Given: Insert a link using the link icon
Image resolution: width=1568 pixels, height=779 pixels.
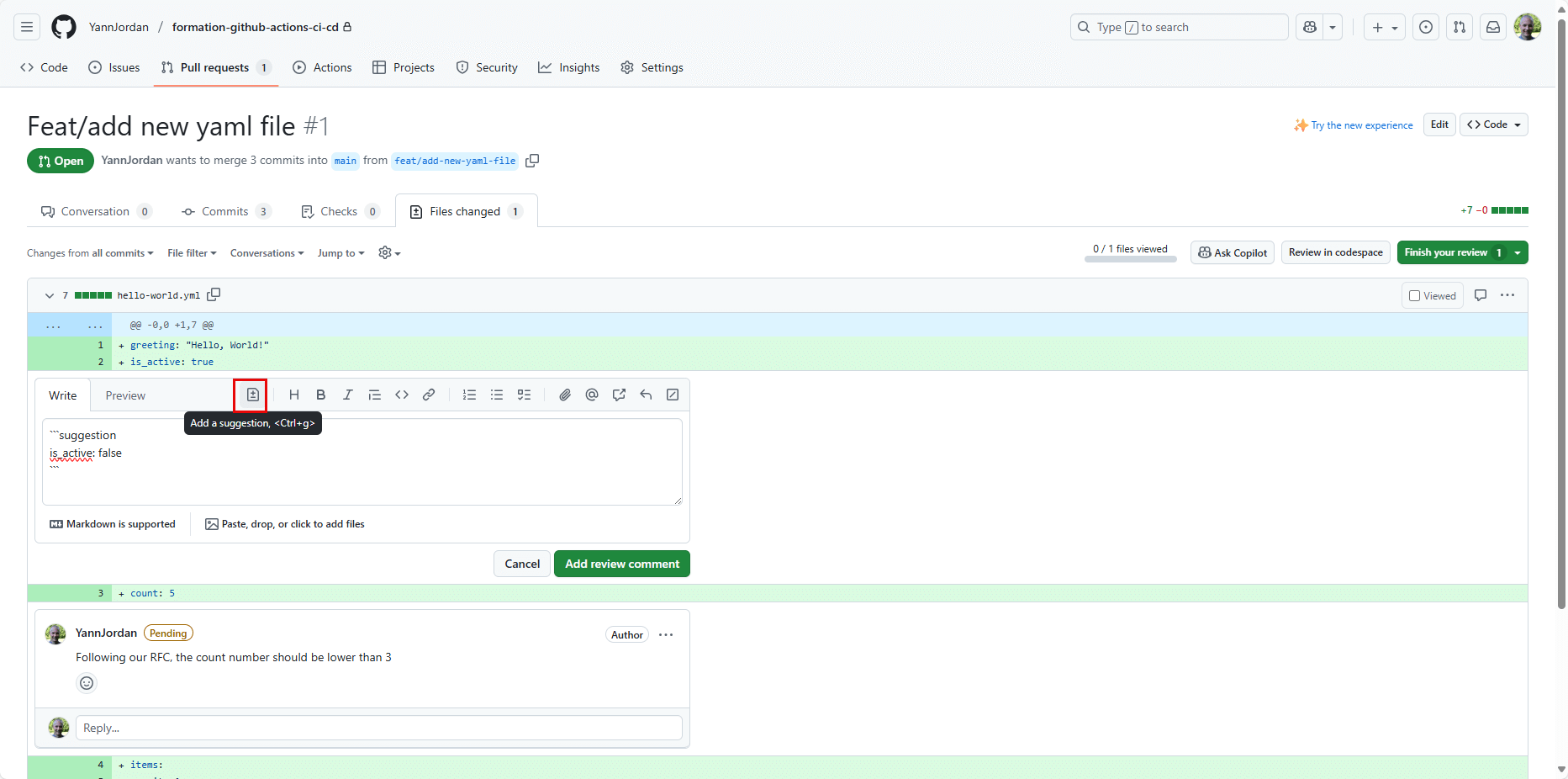Looking at the screenshot, I should click(x=428, y=395).
